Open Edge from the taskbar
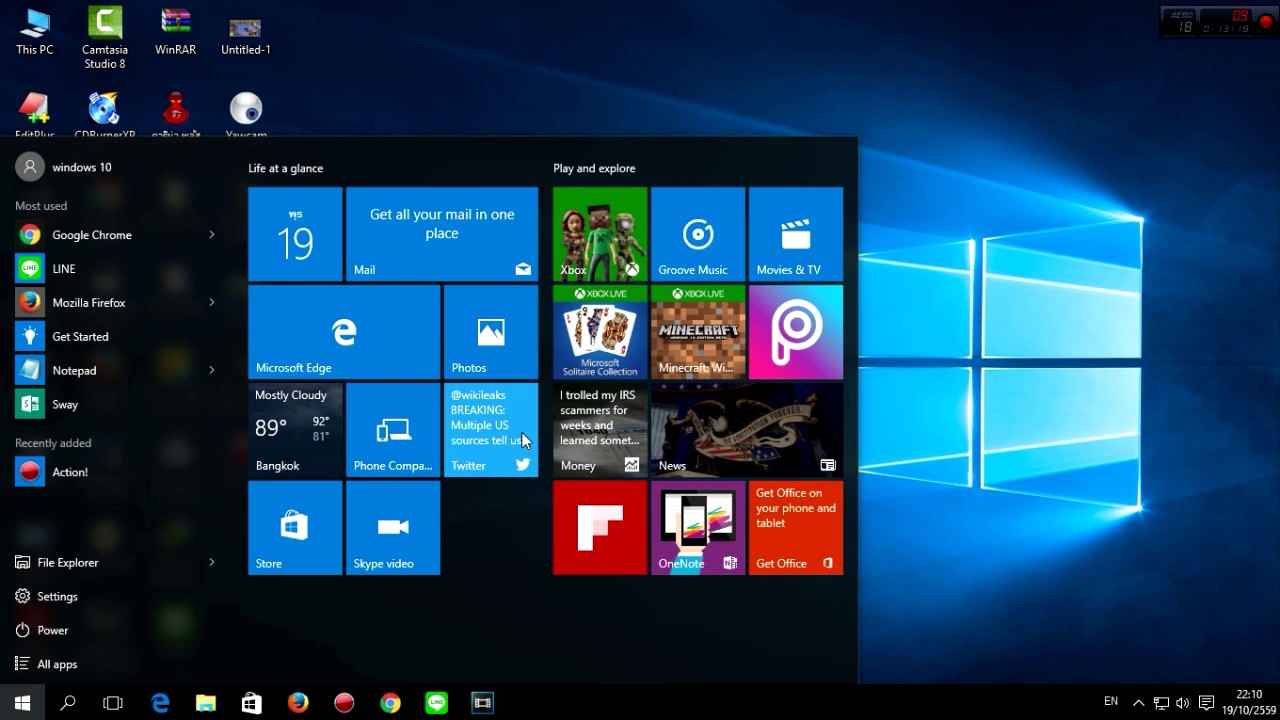 click(160, 703)
